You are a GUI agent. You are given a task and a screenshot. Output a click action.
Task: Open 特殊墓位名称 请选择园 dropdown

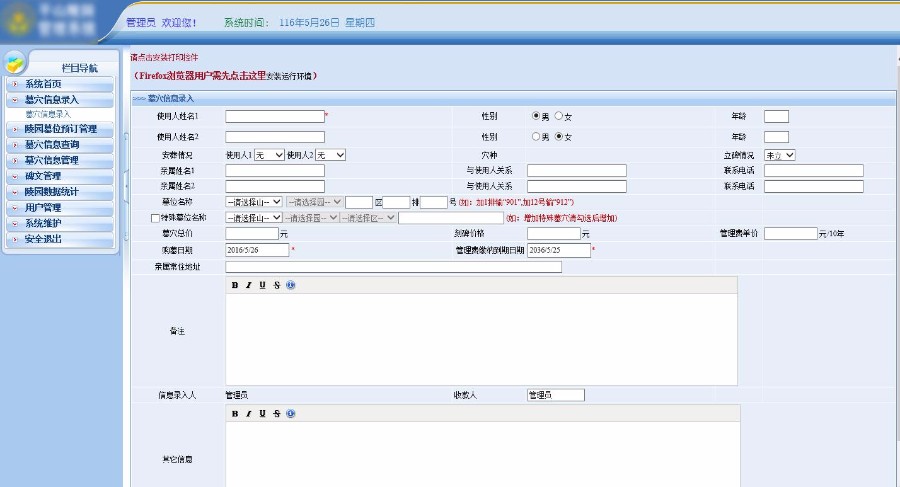(311, 218)
